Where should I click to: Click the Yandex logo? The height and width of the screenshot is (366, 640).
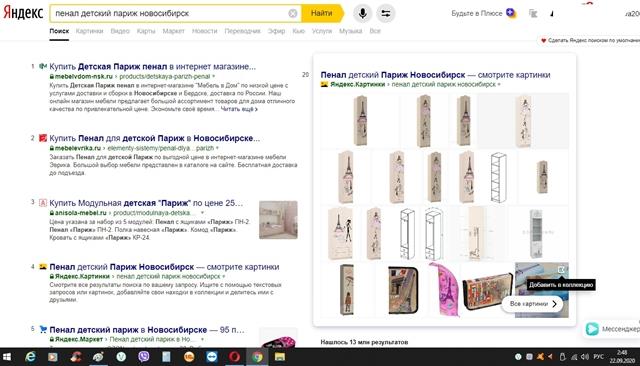pos(23,13)
